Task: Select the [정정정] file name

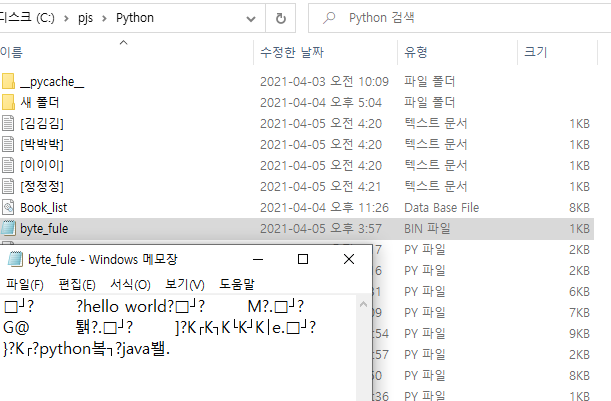Action: click(x=42, y=187)
